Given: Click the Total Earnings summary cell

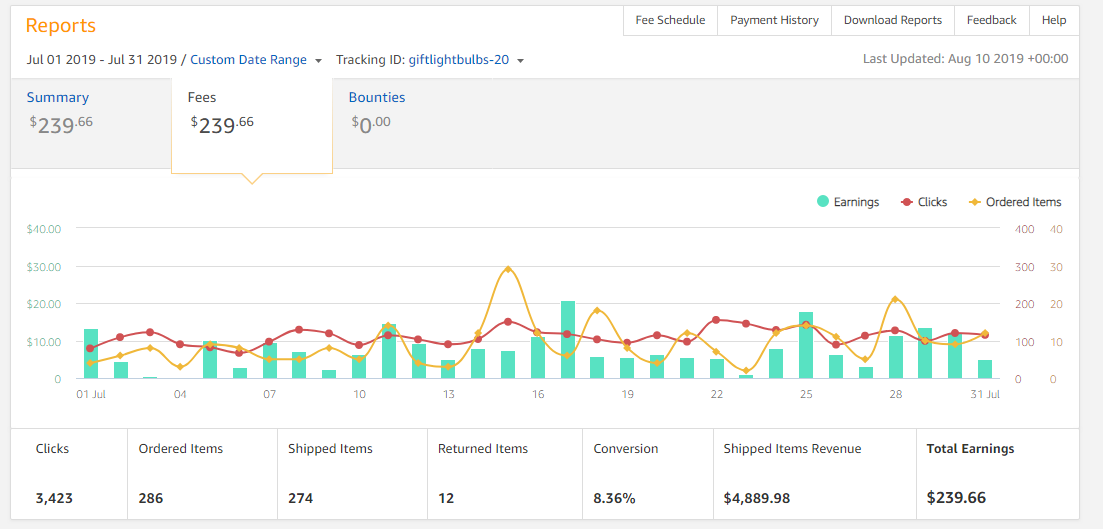Looking at the screenshot, I should point(997,473).
